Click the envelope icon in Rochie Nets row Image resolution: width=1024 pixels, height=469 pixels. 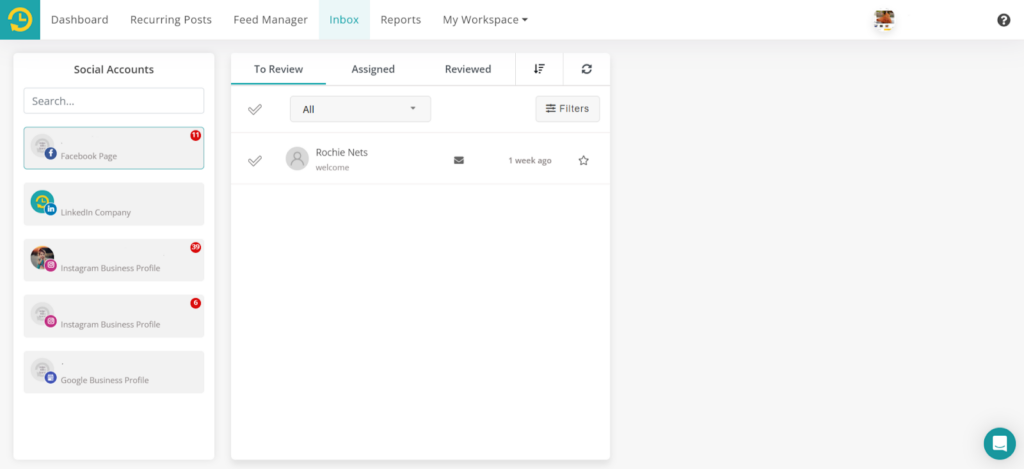click(459, 160)
